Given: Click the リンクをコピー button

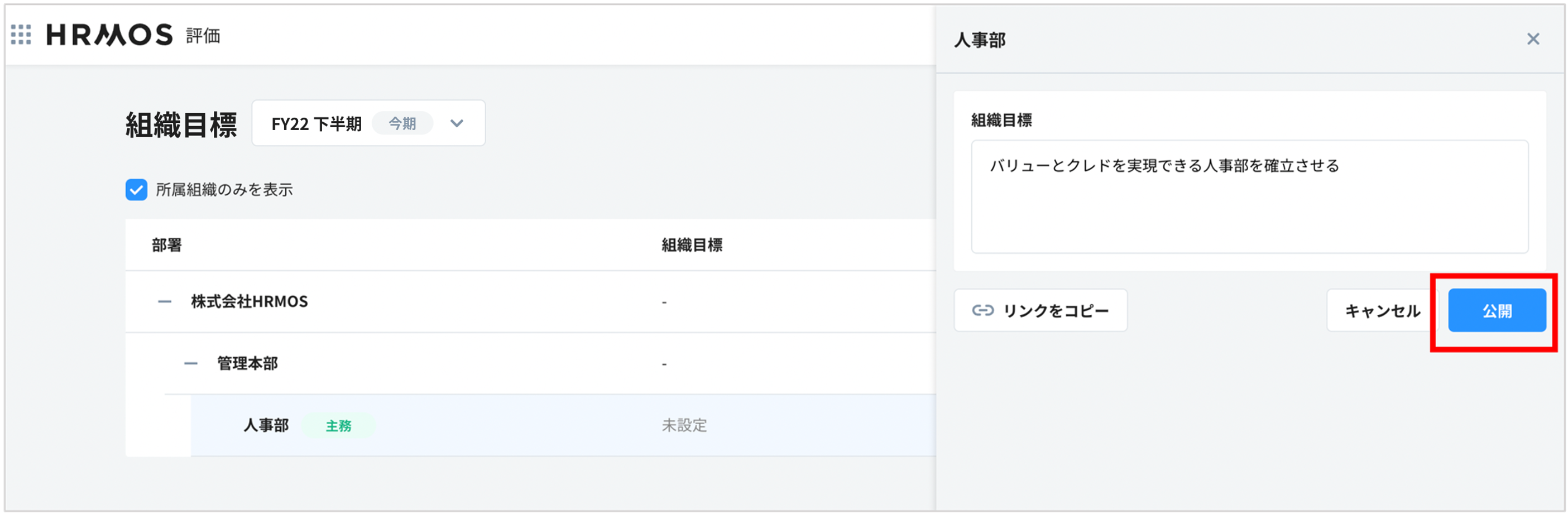Looking at the screenshot, I should click(x=1040, y=311).
